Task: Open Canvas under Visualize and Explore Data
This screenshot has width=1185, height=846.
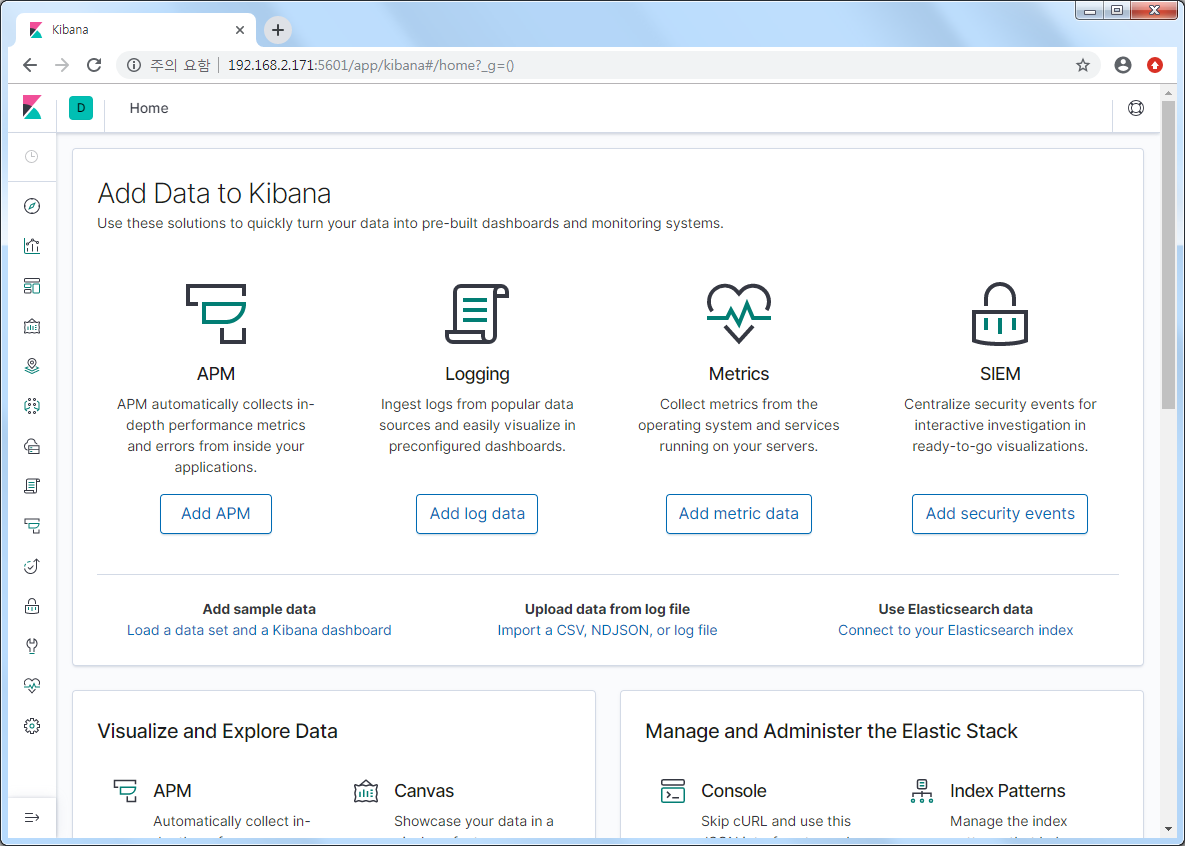Action: point(424,791)
